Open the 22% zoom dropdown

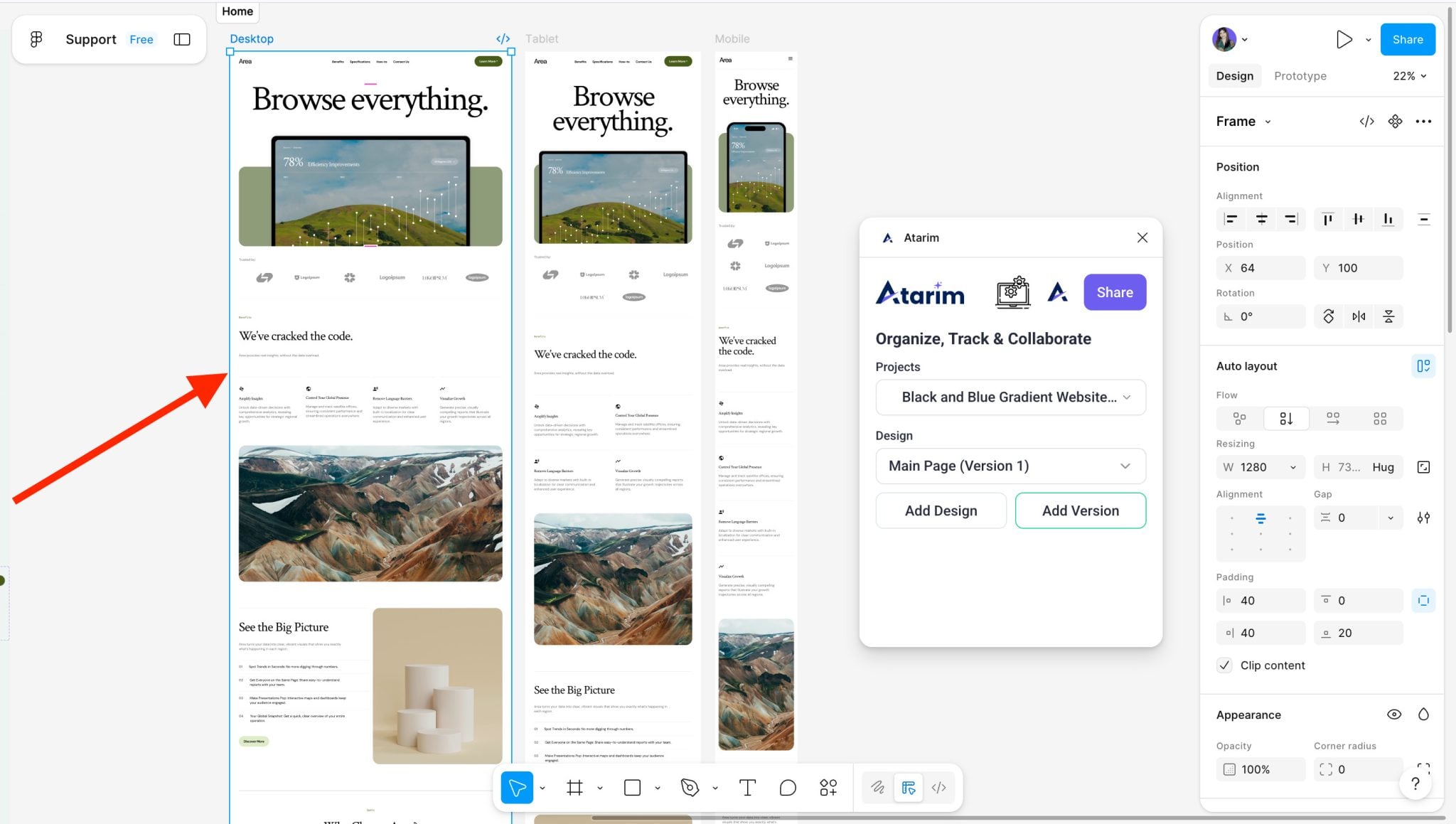pos(1409,76)
